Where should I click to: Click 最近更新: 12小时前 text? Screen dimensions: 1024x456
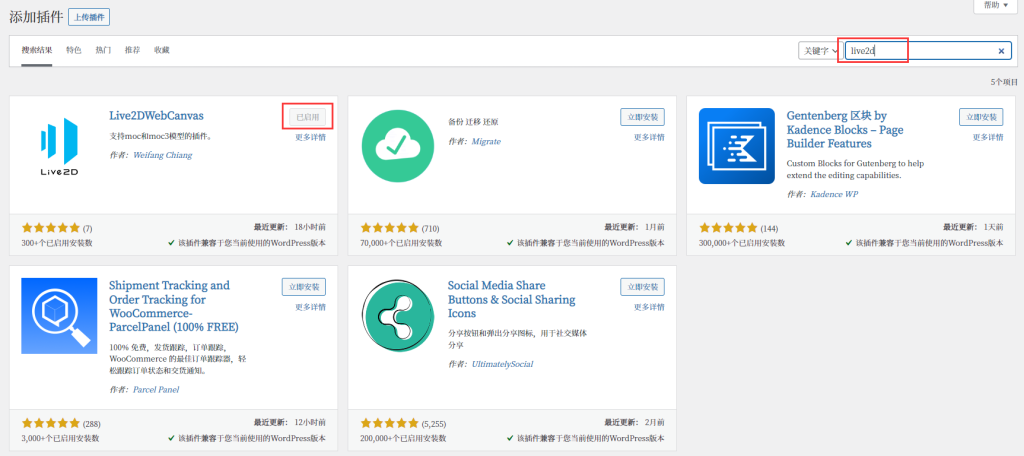click(x=290, y=422)
